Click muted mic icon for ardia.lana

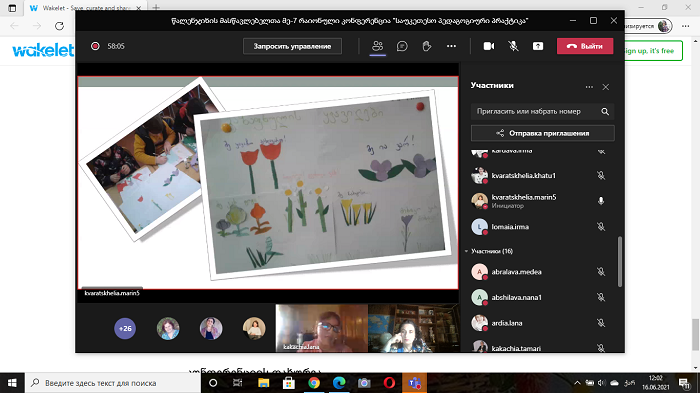[601, 323]
